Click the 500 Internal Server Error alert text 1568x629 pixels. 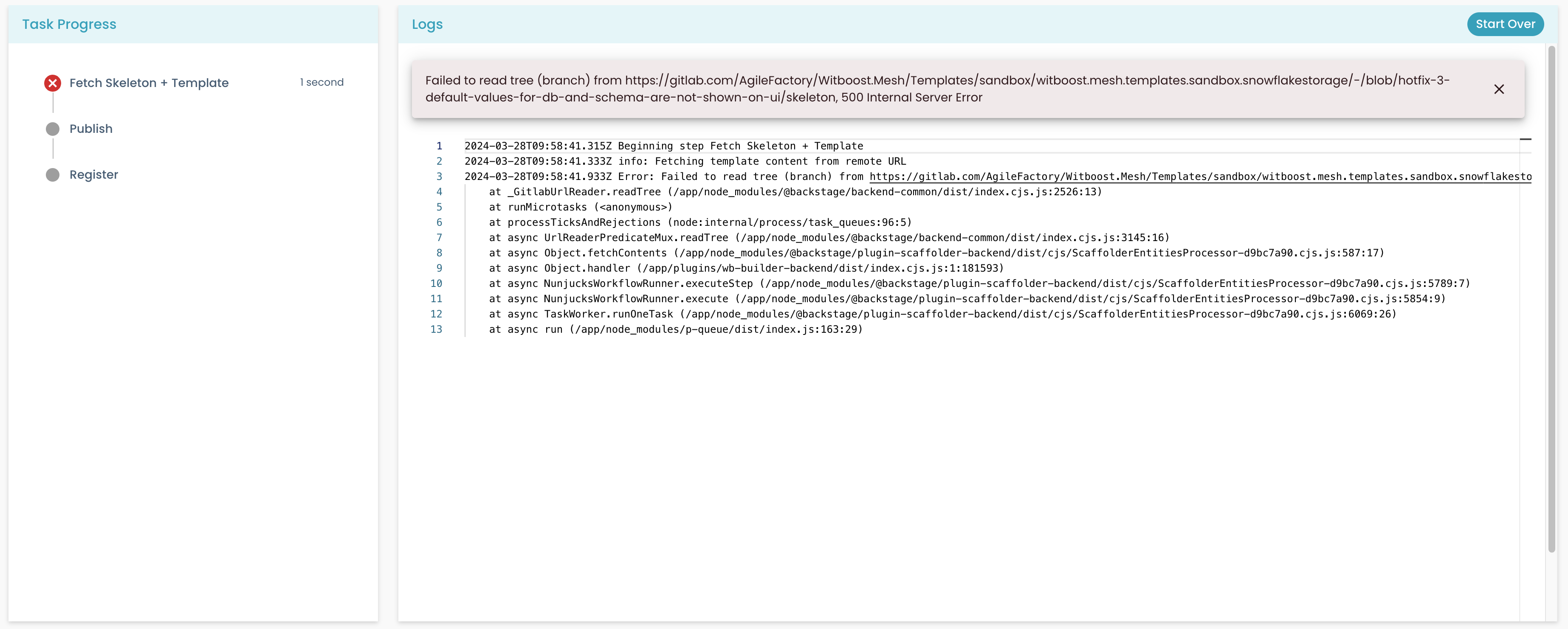coord(911,97)
